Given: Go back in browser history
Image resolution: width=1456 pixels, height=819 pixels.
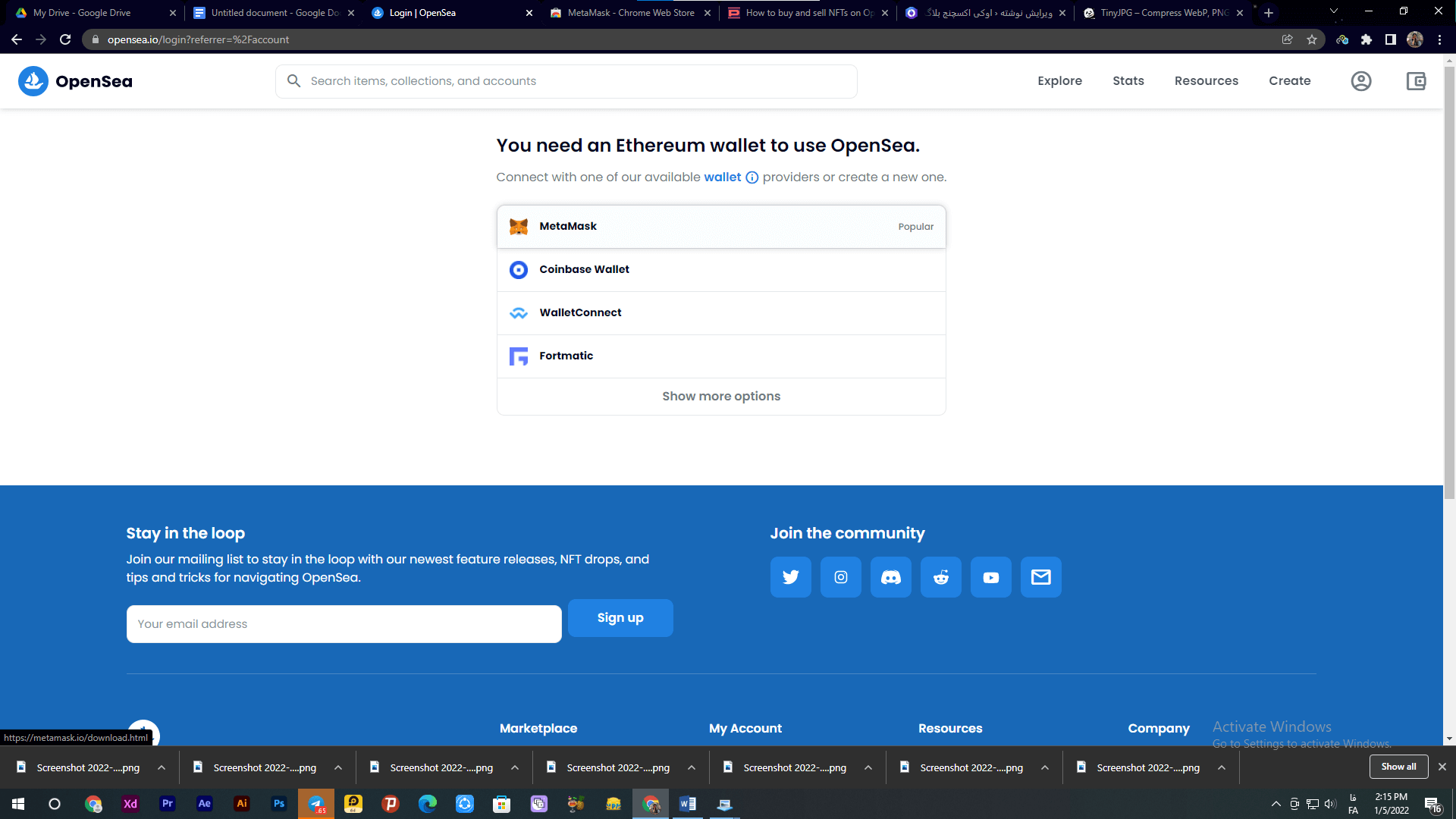Looking at the screenshot, I should (x=17, y=39).
